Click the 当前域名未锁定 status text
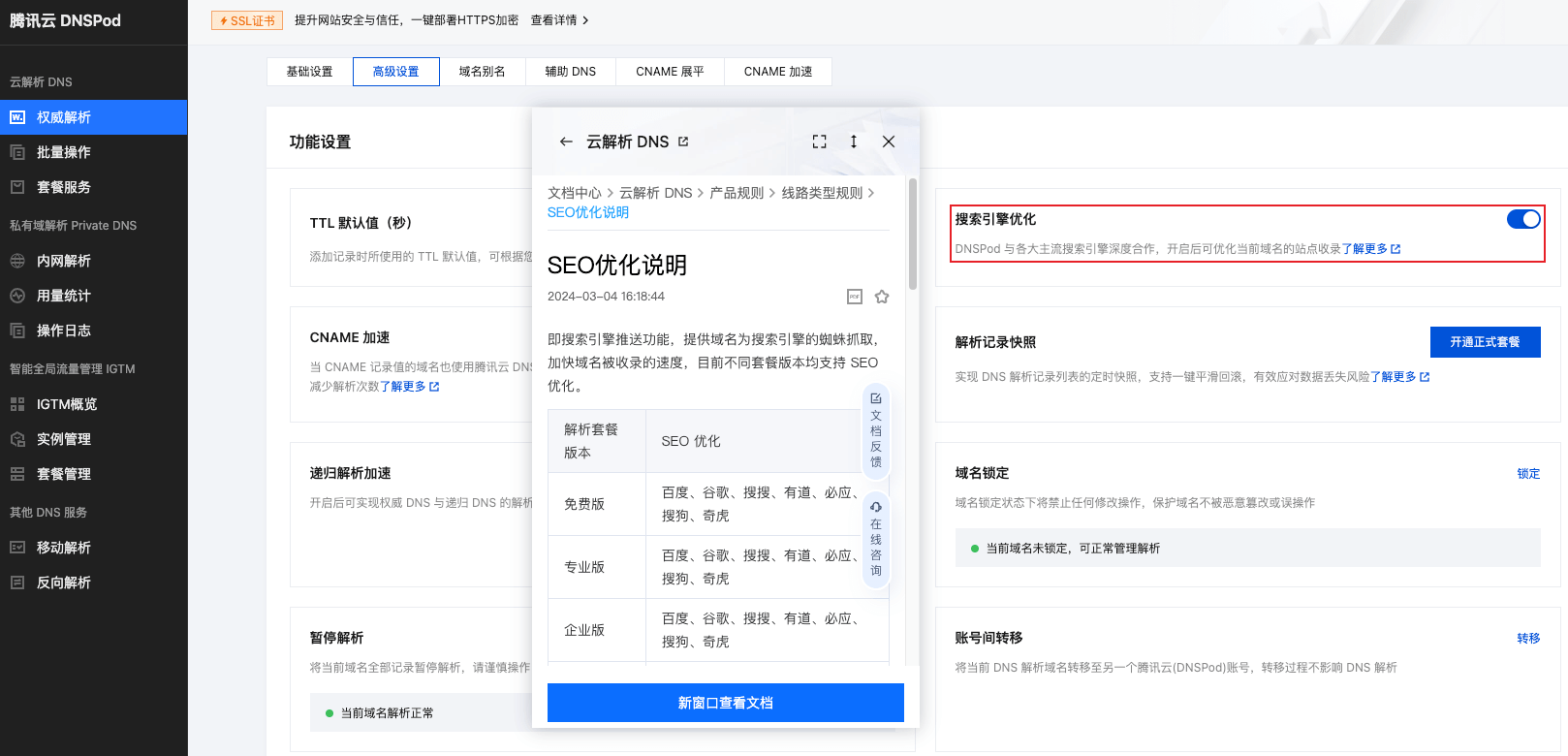 (x=1073, y=549)
